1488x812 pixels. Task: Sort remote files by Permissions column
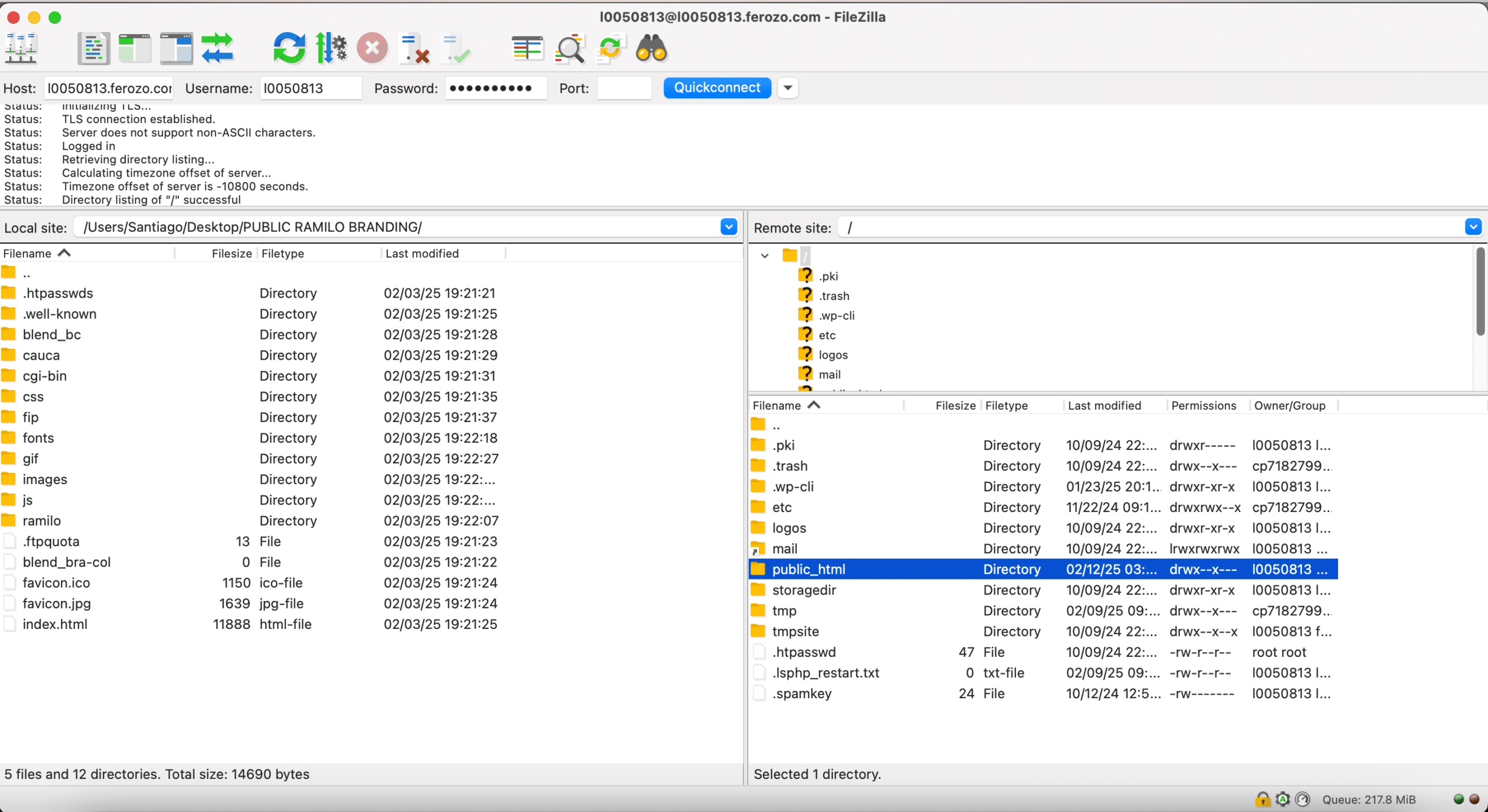(1203, 406)
